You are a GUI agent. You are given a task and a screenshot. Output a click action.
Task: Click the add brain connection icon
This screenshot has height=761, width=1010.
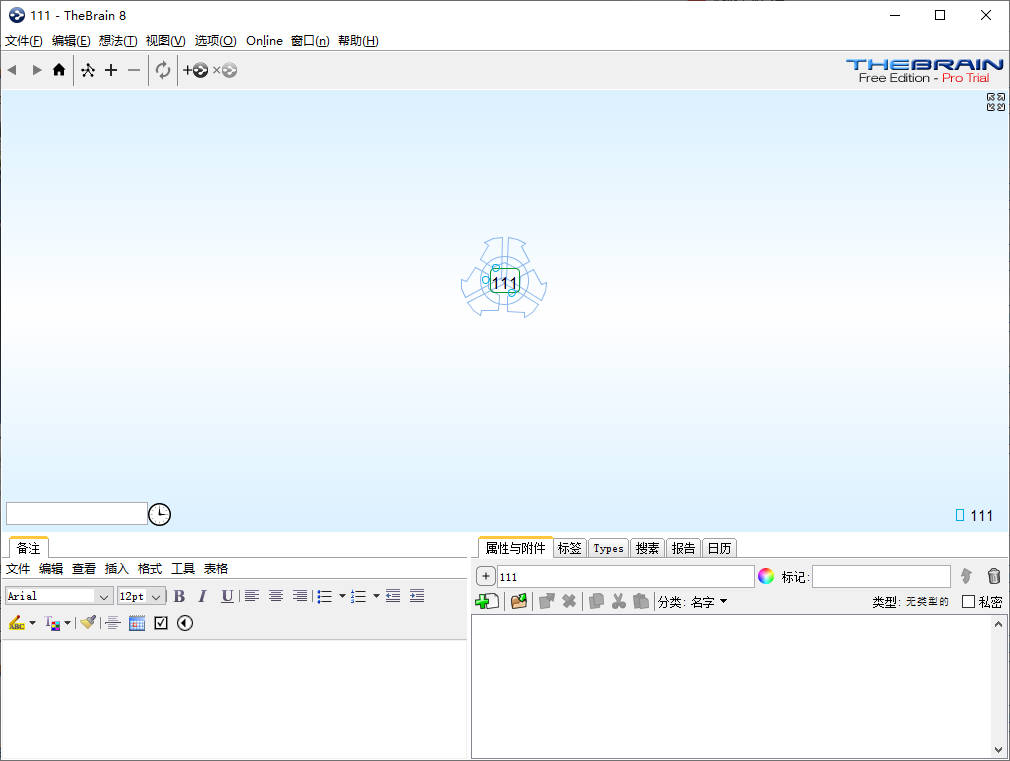[195, 70]
